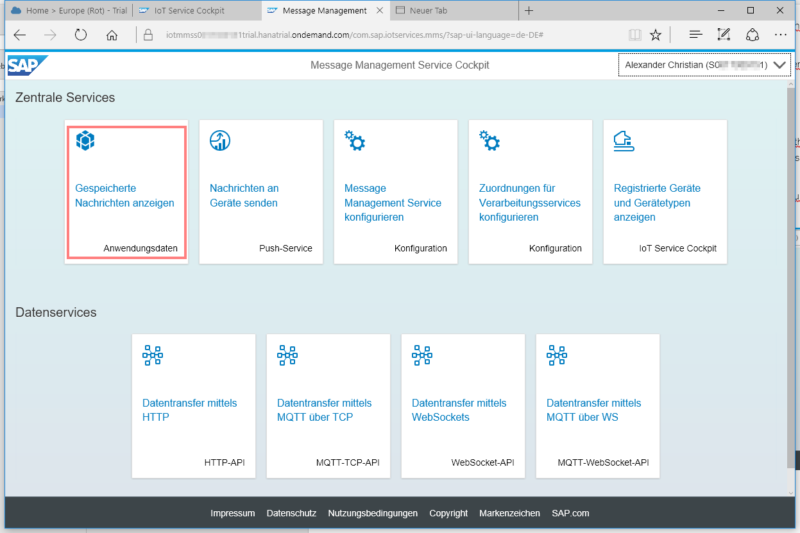Click network icon on Datentransfer mittels HTTP tile

coord(153,356)
